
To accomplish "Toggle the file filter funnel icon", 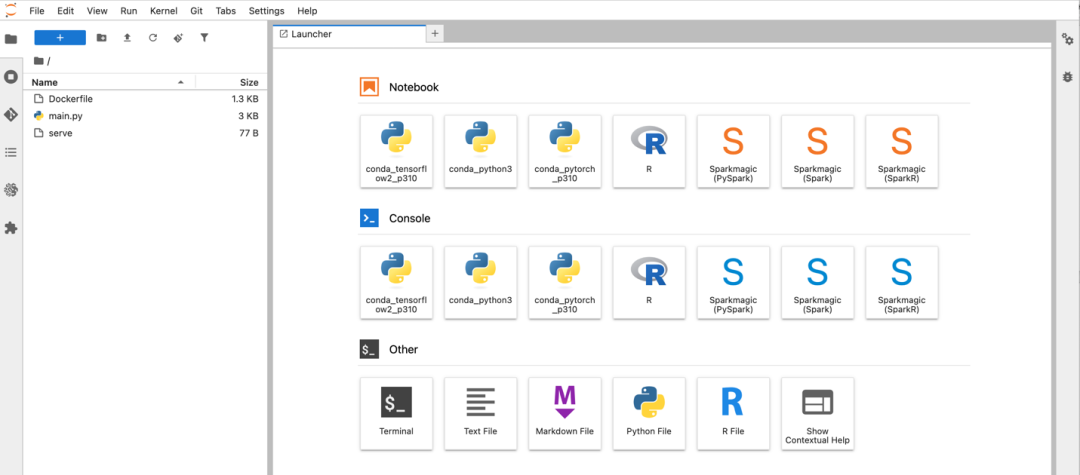I will point(204,38).
